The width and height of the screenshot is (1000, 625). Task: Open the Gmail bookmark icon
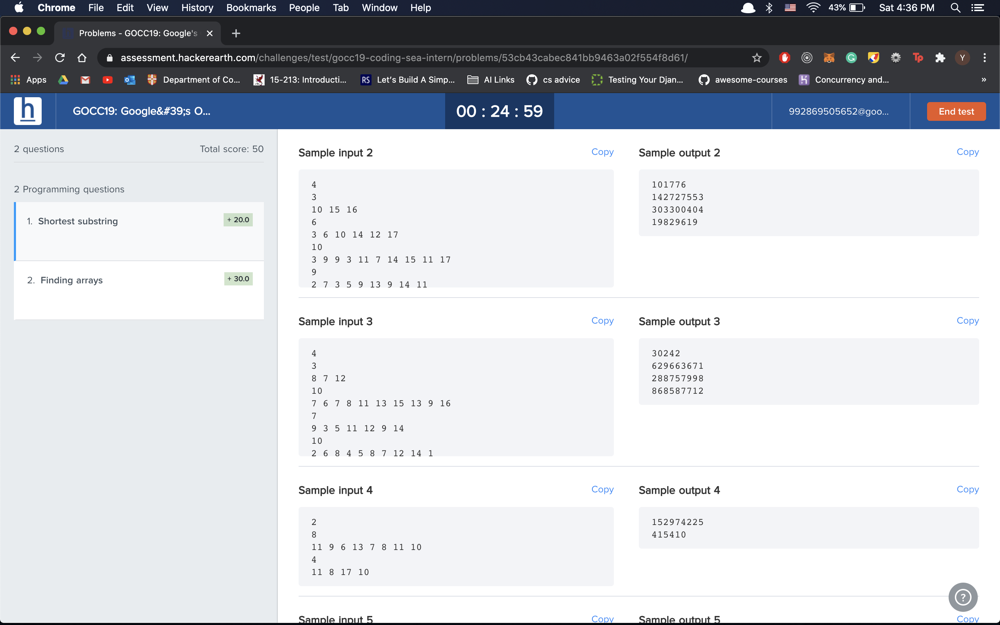coord(85,80)
